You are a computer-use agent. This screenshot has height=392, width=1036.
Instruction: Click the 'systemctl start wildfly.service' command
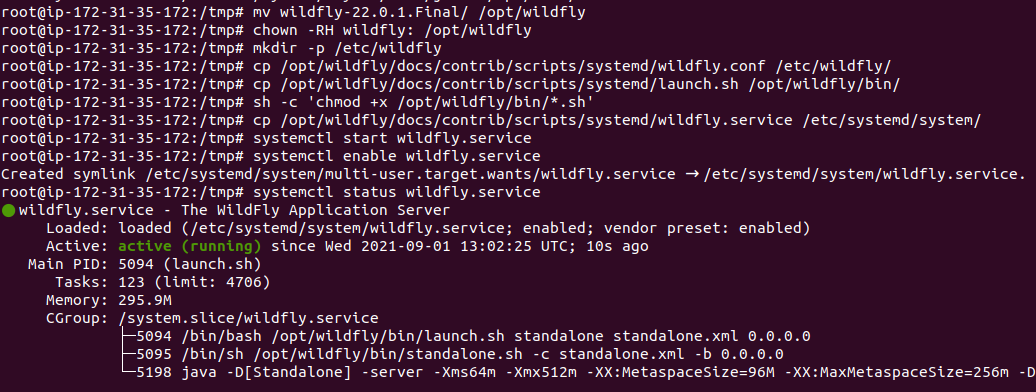click(x=392, y=139)
